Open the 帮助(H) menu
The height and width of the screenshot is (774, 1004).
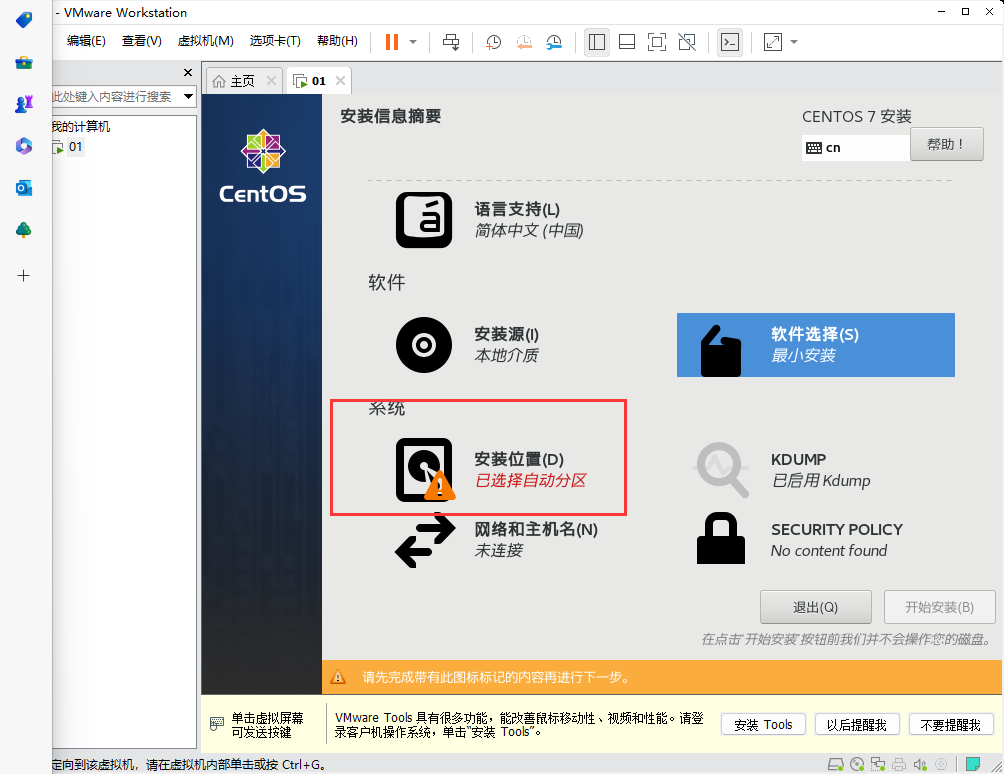[337, 41]
